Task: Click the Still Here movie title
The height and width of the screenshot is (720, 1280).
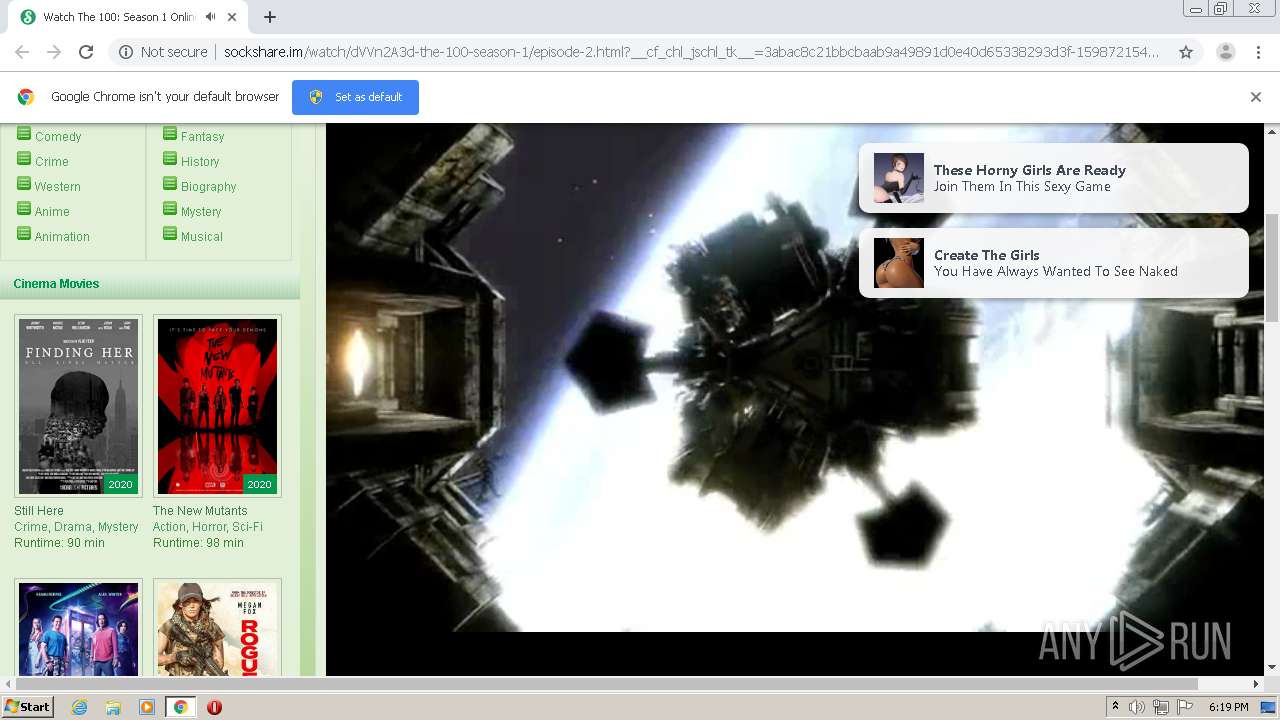Action: coord(39,511)
